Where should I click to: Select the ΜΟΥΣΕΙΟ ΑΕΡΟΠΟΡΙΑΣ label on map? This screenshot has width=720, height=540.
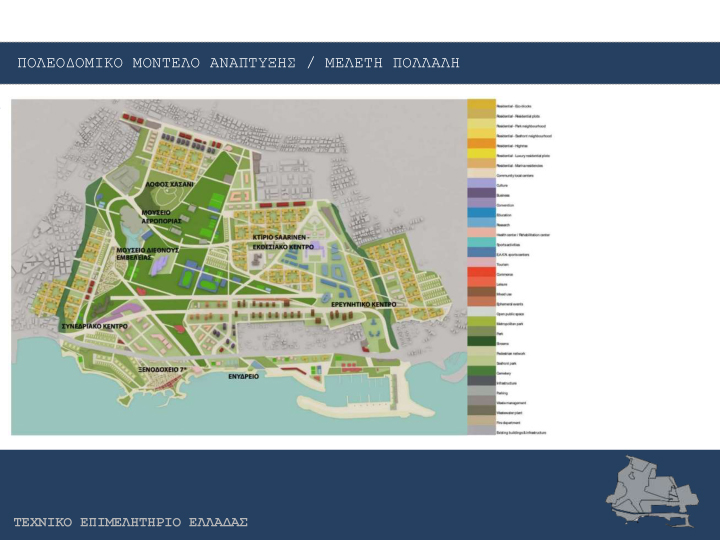[x=155, y=218]
